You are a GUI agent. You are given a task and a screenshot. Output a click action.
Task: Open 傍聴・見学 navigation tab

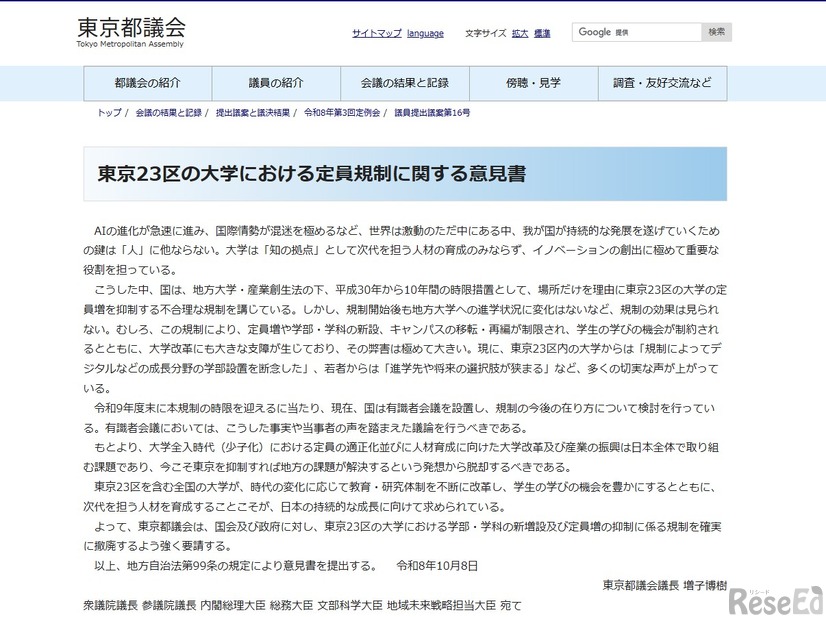pos(534,83)
